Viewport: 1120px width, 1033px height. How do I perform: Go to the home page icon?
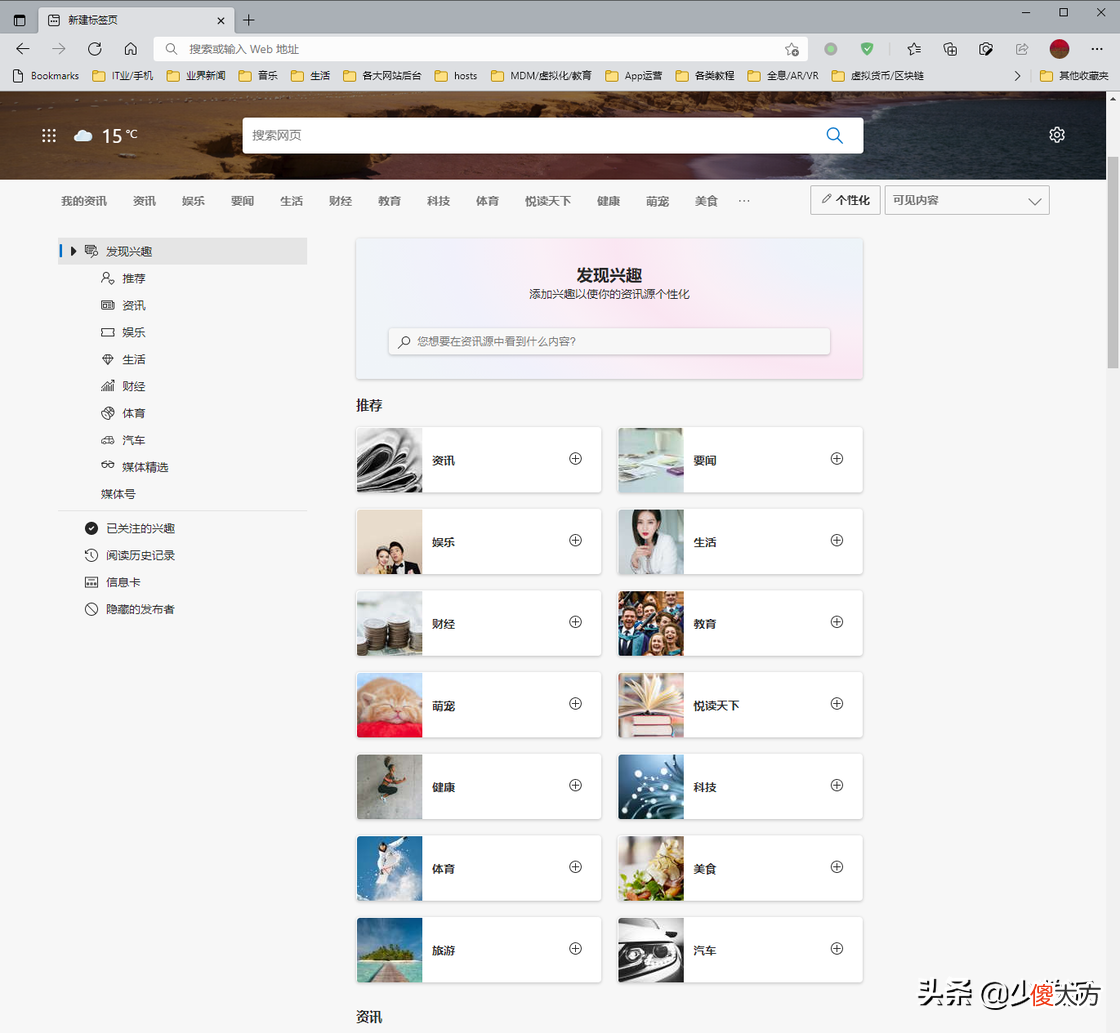click(x=131, y=49)
